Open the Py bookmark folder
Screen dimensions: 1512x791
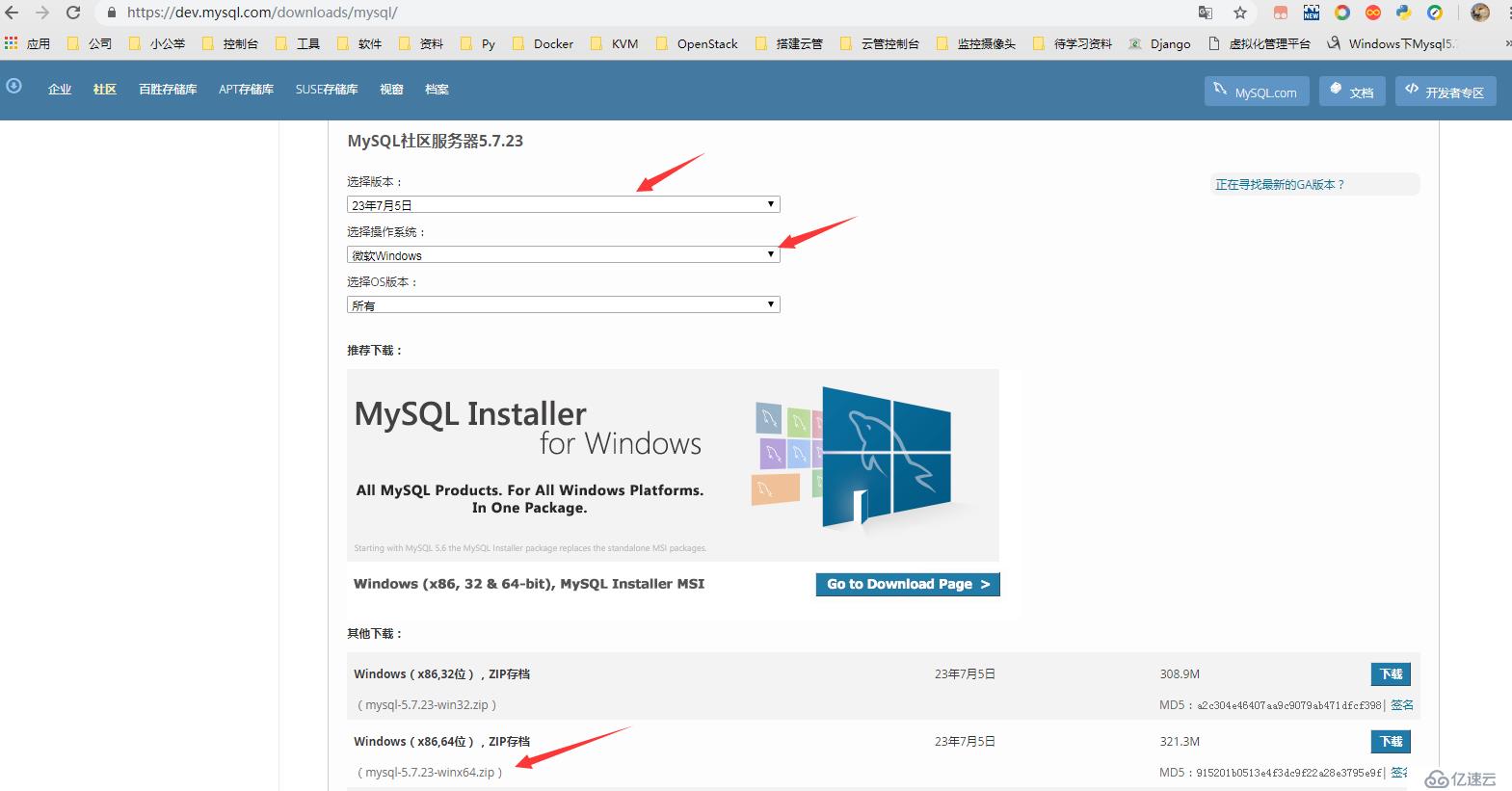(x=478, y=43)
